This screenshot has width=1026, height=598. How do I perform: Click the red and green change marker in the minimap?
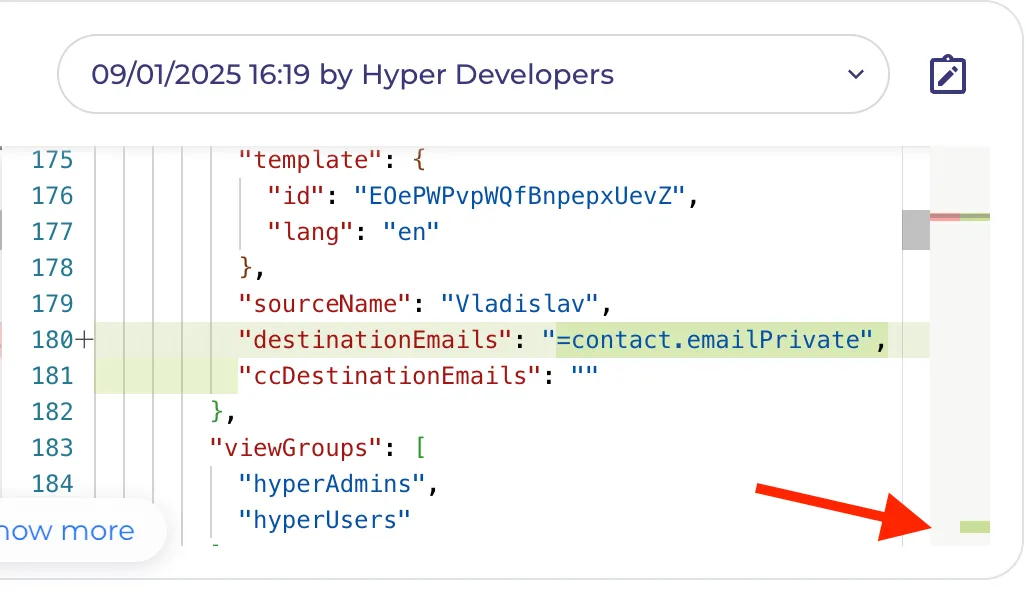(959, 217)
